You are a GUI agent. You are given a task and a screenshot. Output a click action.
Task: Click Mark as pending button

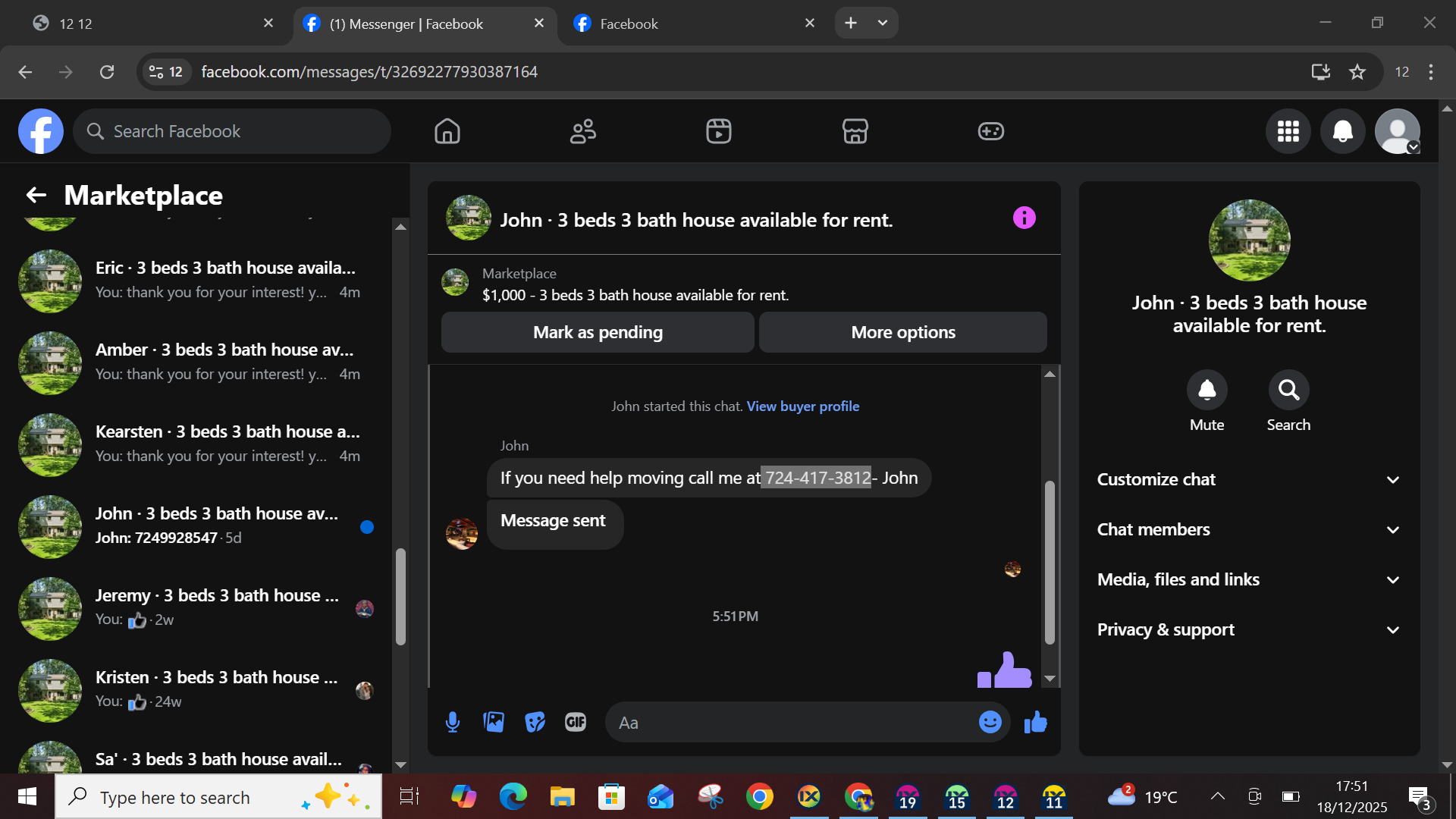[598, 332]
